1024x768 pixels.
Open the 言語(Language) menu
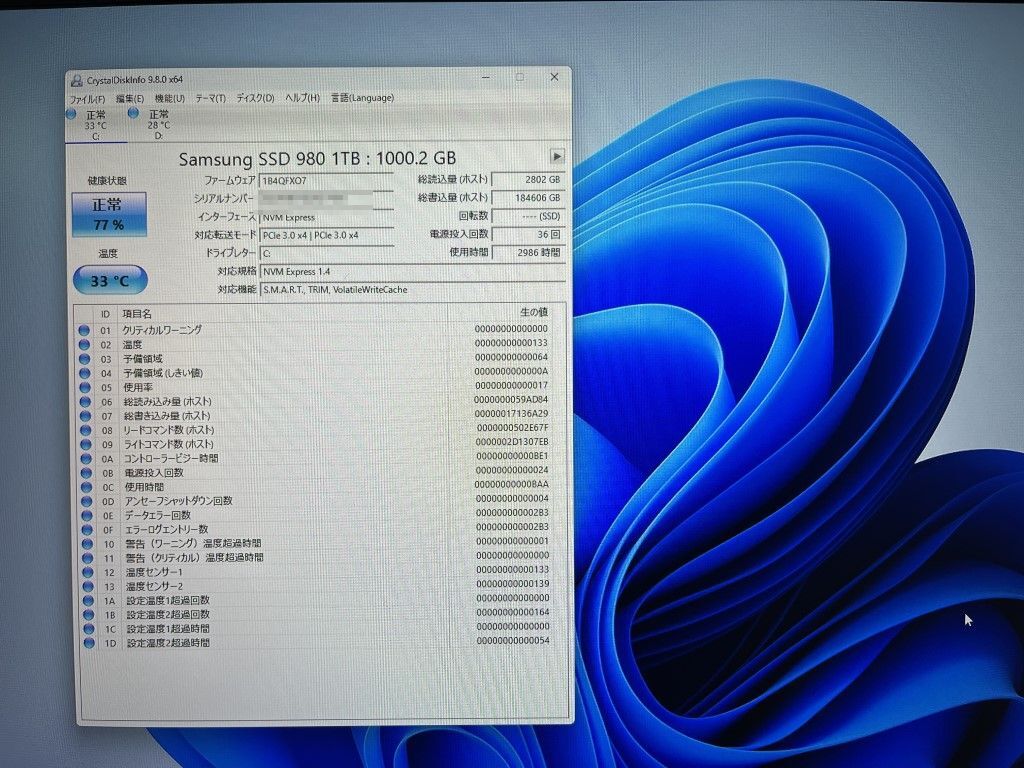tap(362, 97)
